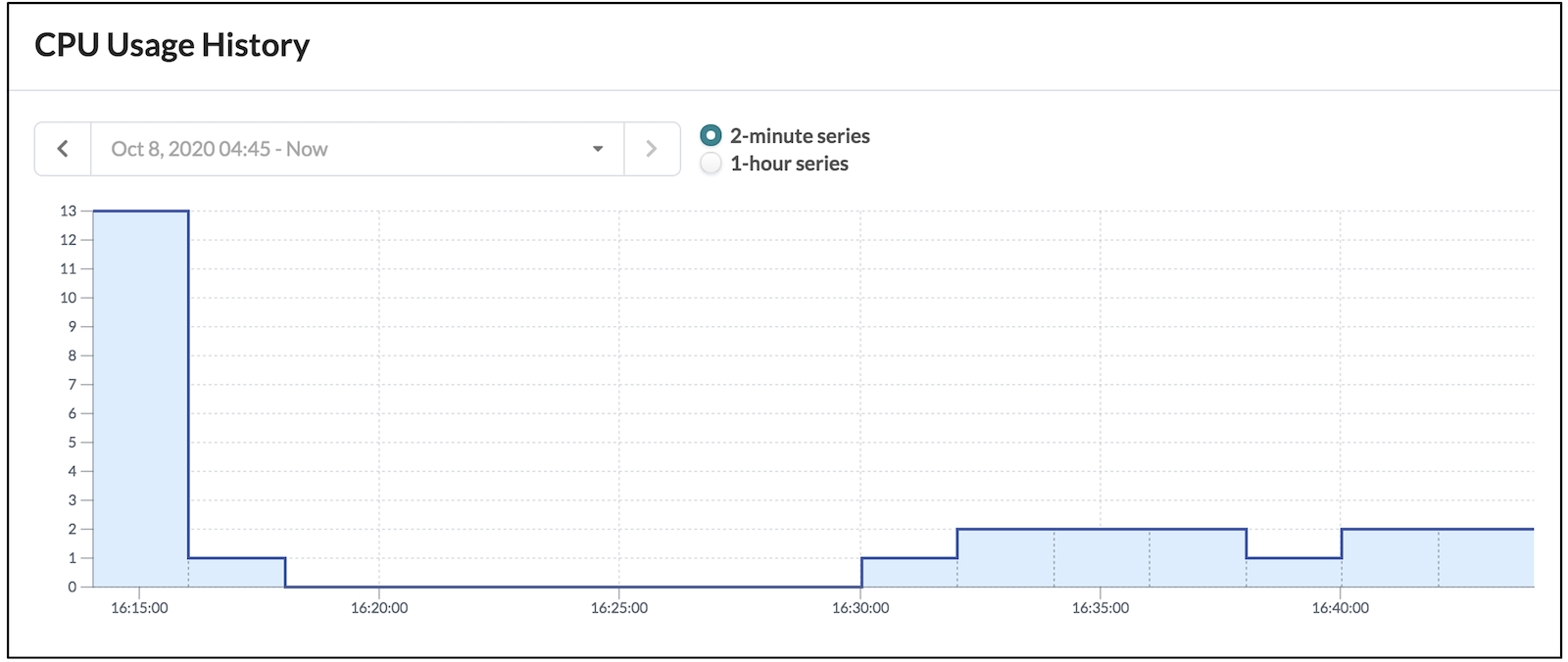Screen dimensions: 1568x662
Task: Click the 16:15:00 x-axis time label
Action: [x=139, y=608]
